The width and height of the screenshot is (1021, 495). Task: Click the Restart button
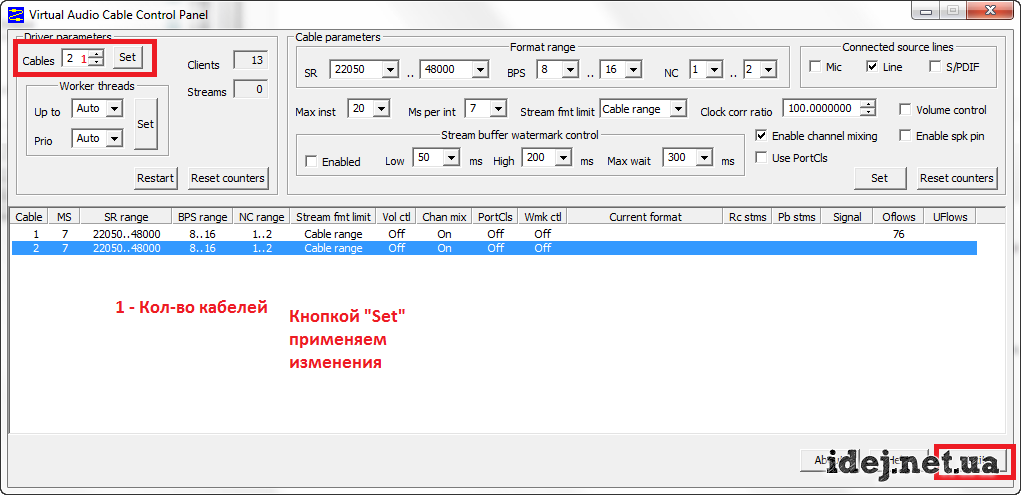pos(156,178)
